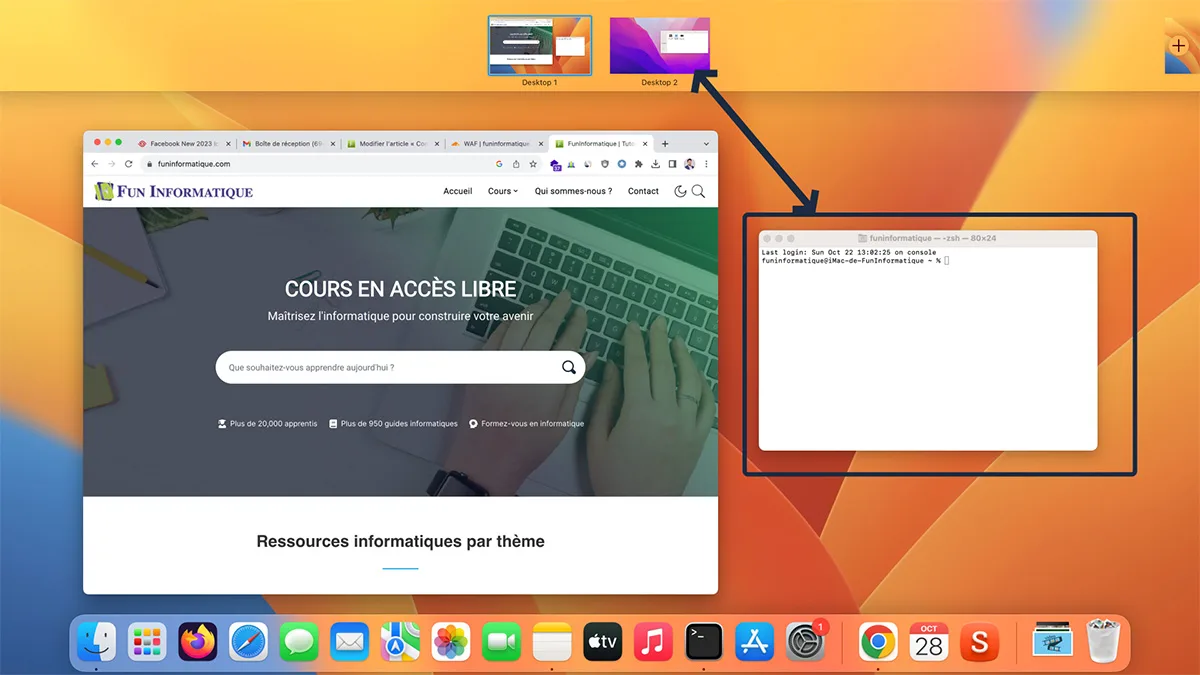Switch to the Modifier l'article tab

point(392,144)
